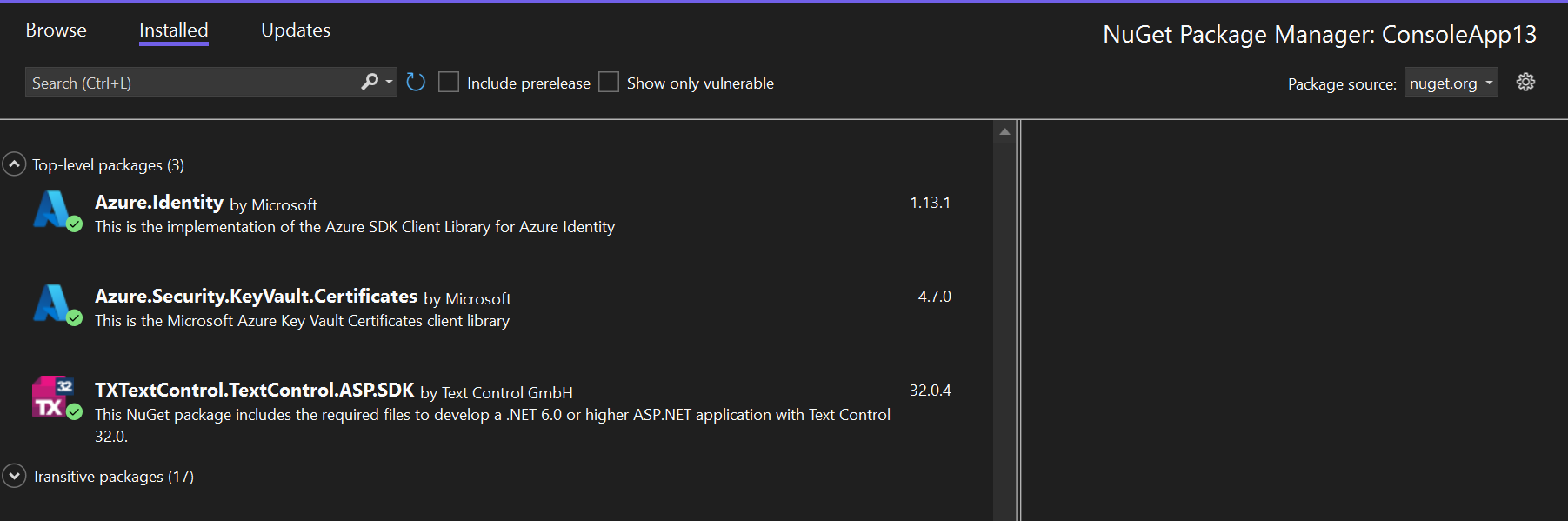Image resolution: width=1568 pixels, height=521 pixels.
Task: Switch to the Browse tab
Action: click(x=56, y=30)
